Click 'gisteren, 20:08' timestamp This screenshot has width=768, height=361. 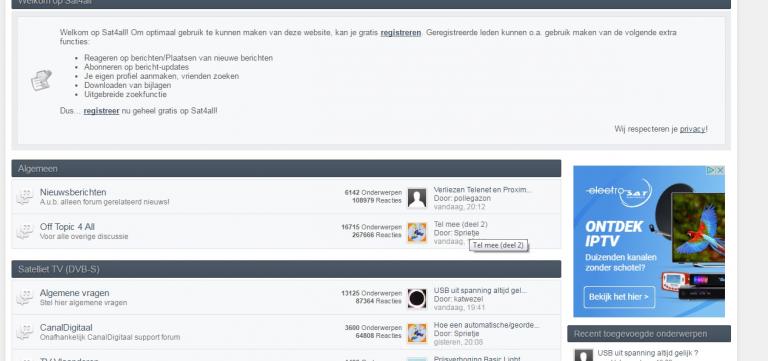tap(458, 342)
